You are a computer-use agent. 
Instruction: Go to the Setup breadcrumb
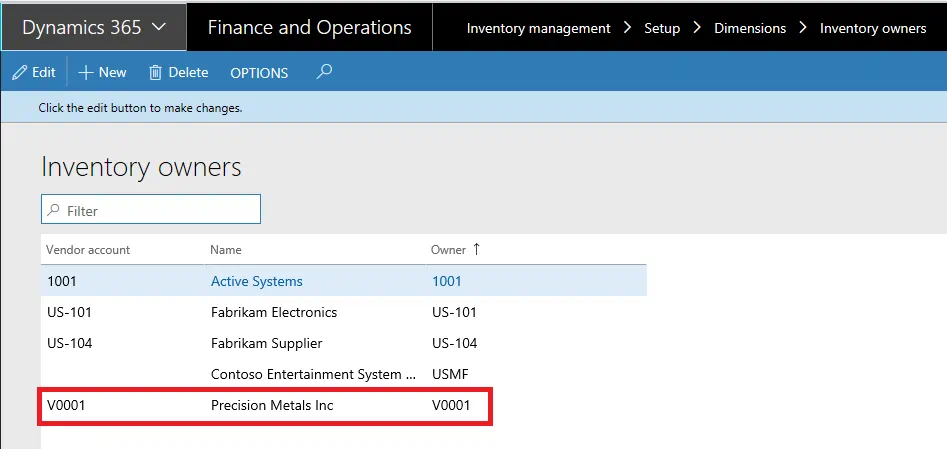point(662,28)
